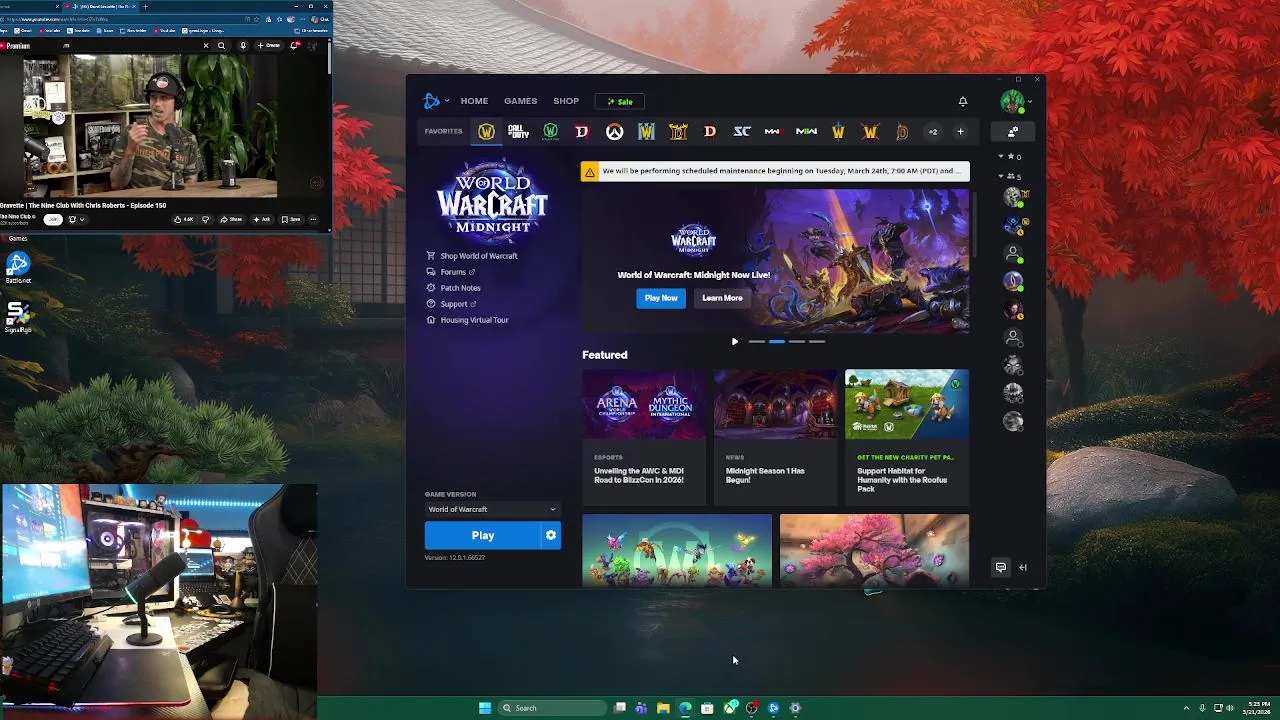Open the Sale tab
The image size is (1280, 720).
[x=620, y=101]
